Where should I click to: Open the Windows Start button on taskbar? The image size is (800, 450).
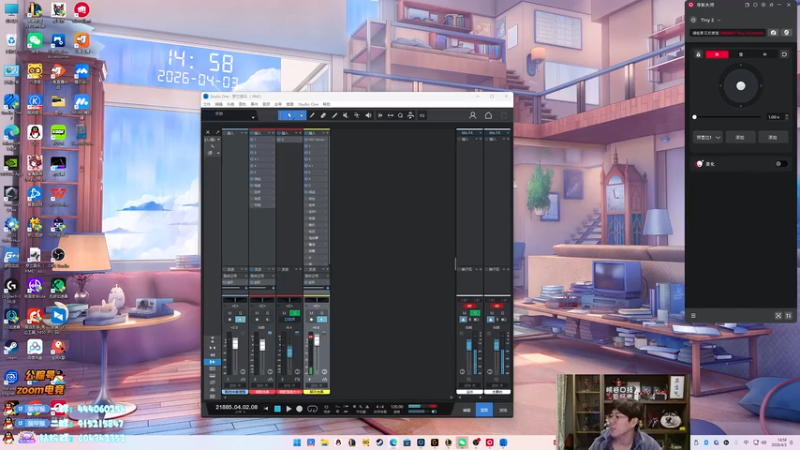296,442
